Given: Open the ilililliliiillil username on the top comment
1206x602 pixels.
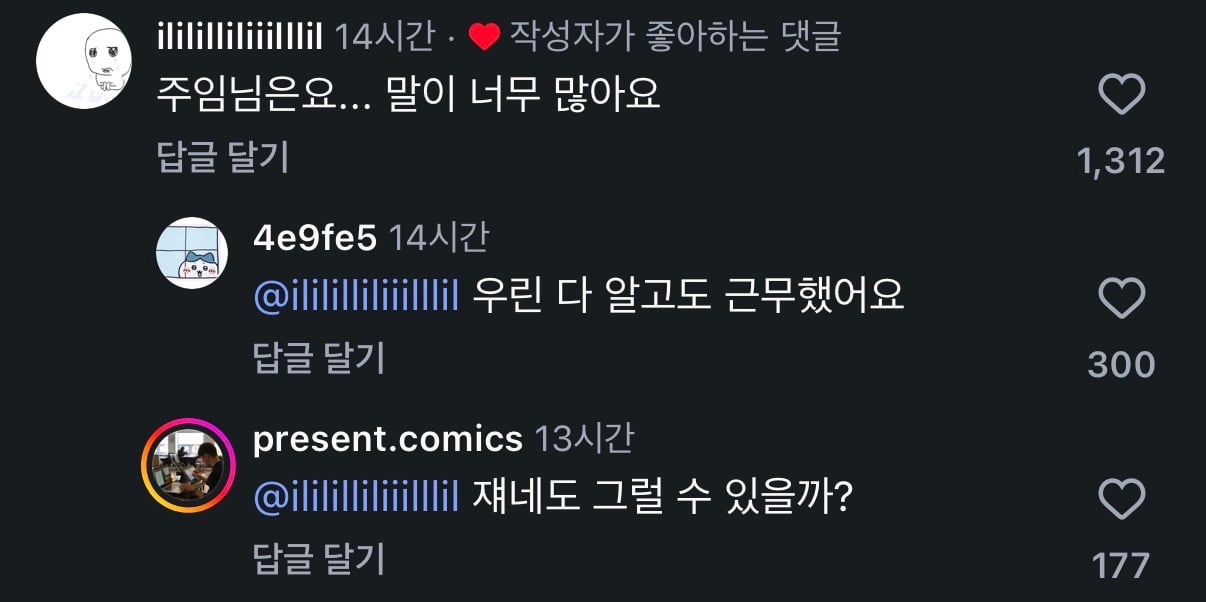Looking at the screenshot, I should point(240,37).
